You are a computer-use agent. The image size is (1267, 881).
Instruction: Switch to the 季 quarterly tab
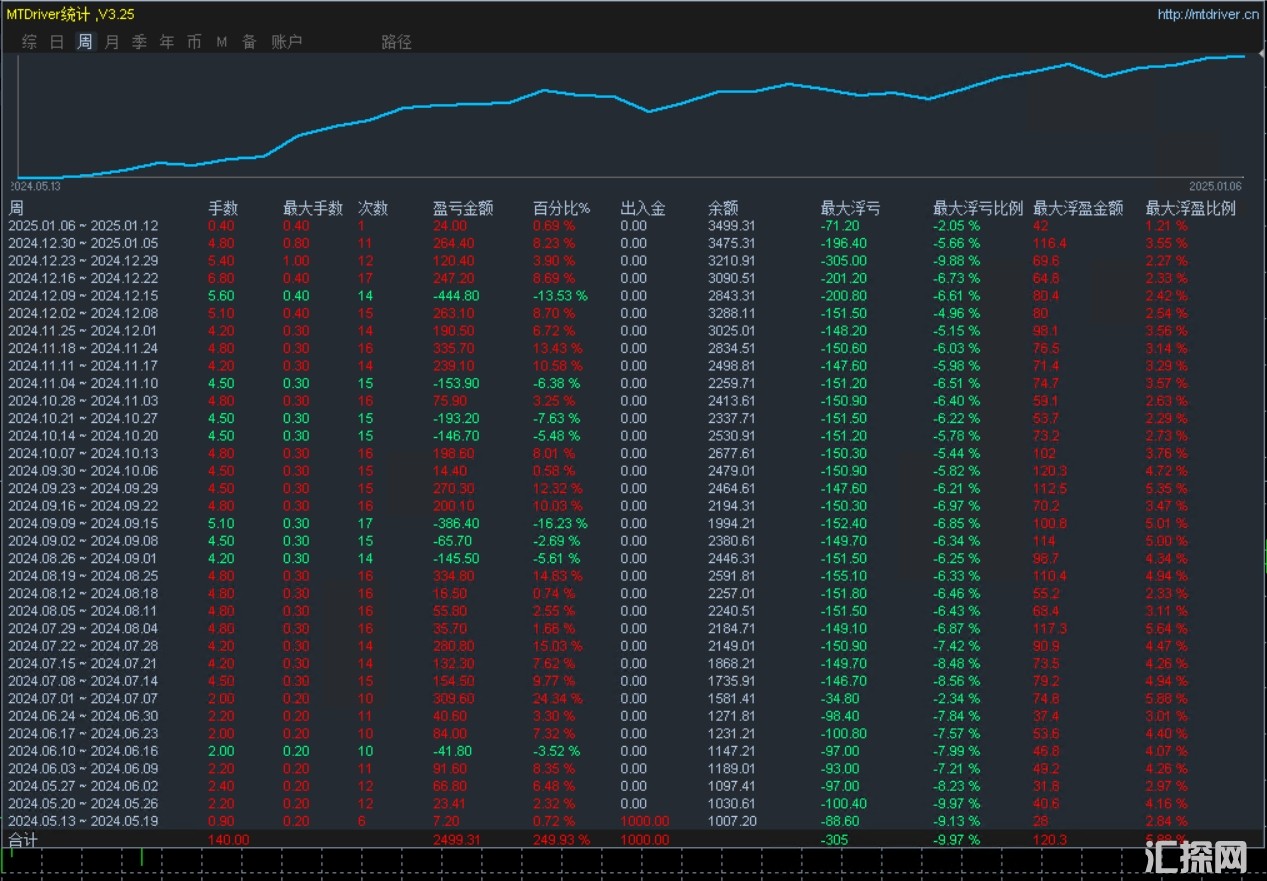[x=139, y=42]
